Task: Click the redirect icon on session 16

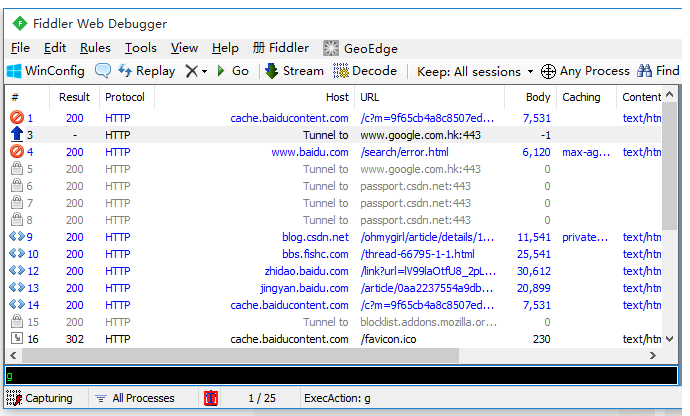Action: tap(17, 338)
